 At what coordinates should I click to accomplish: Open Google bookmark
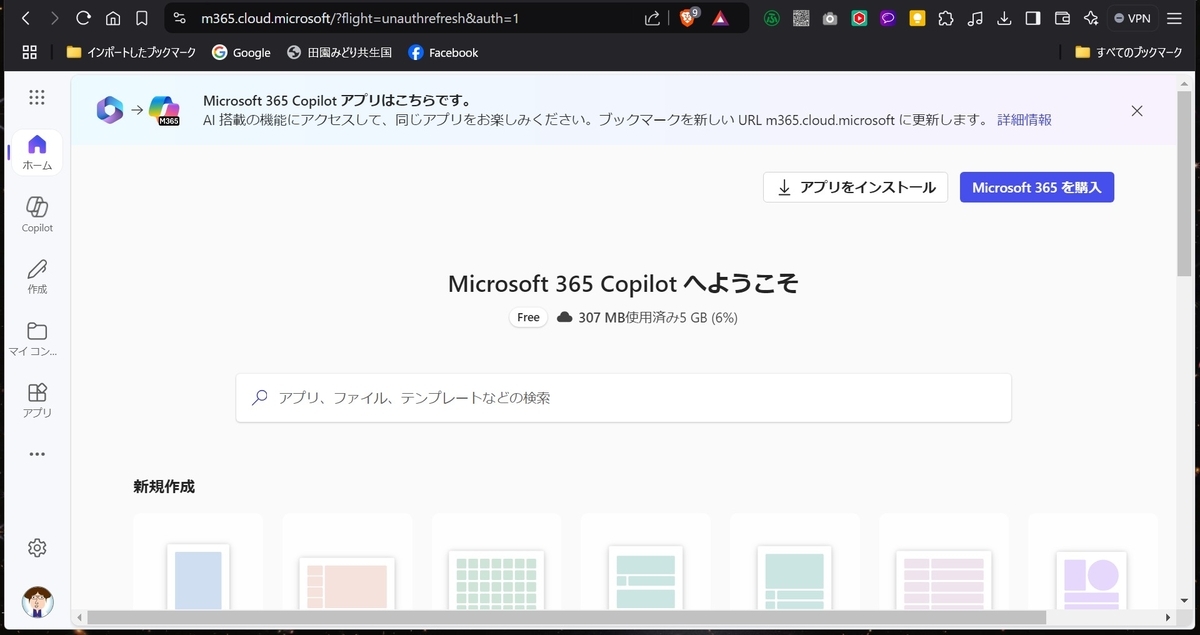[x=241, y=52]
